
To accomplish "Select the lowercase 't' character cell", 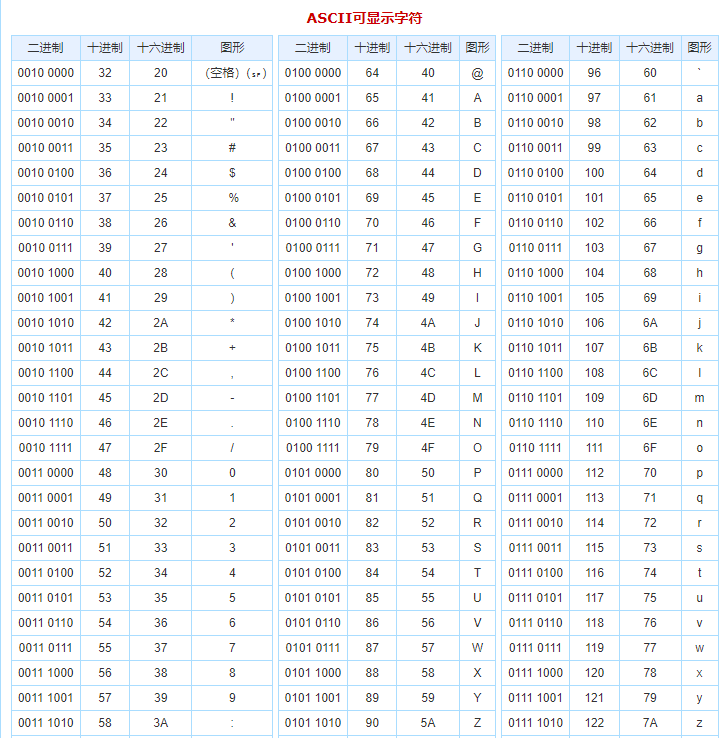I will [x=700, y=573].
